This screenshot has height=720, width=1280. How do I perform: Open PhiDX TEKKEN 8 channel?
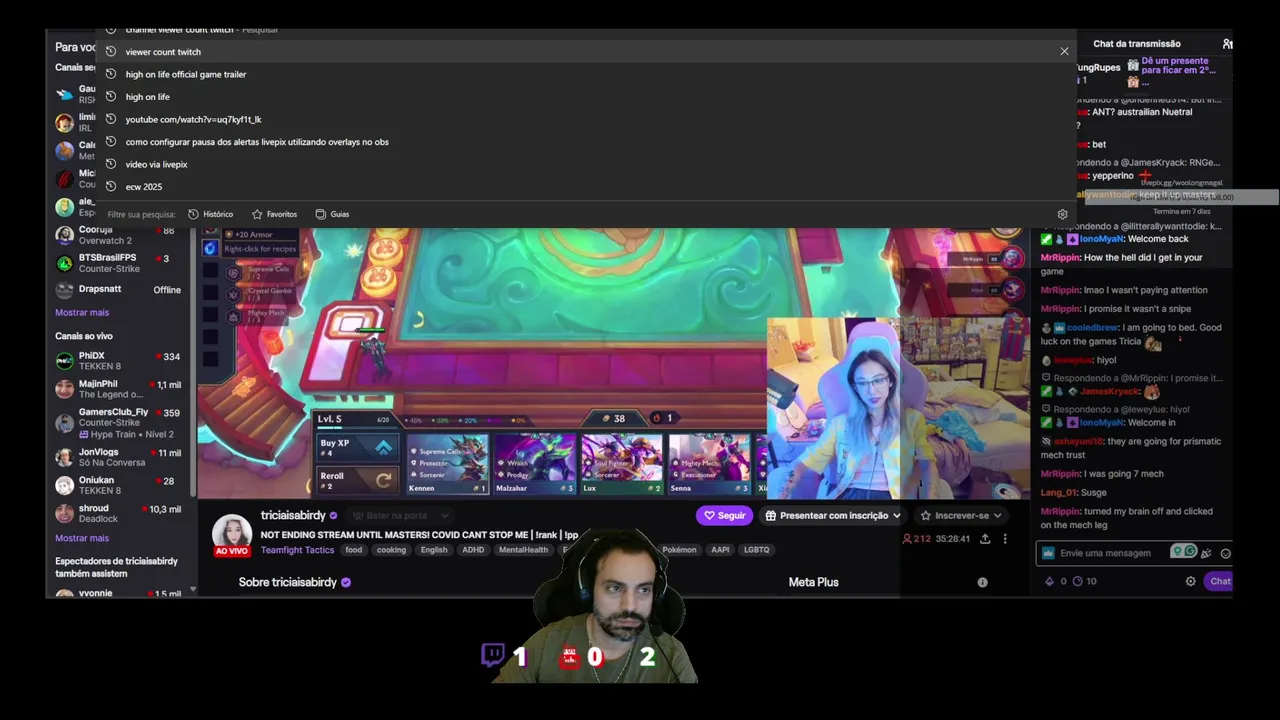click(x=118, y=361)
